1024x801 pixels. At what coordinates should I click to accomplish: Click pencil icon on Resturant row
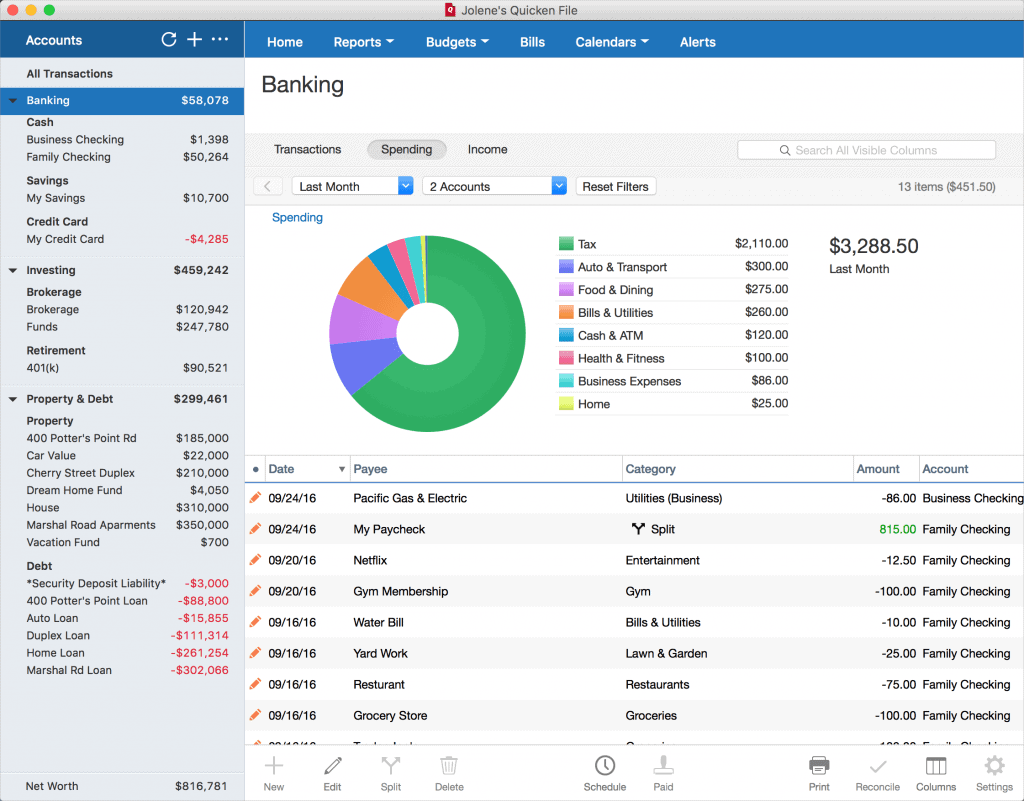click(255, 683)
